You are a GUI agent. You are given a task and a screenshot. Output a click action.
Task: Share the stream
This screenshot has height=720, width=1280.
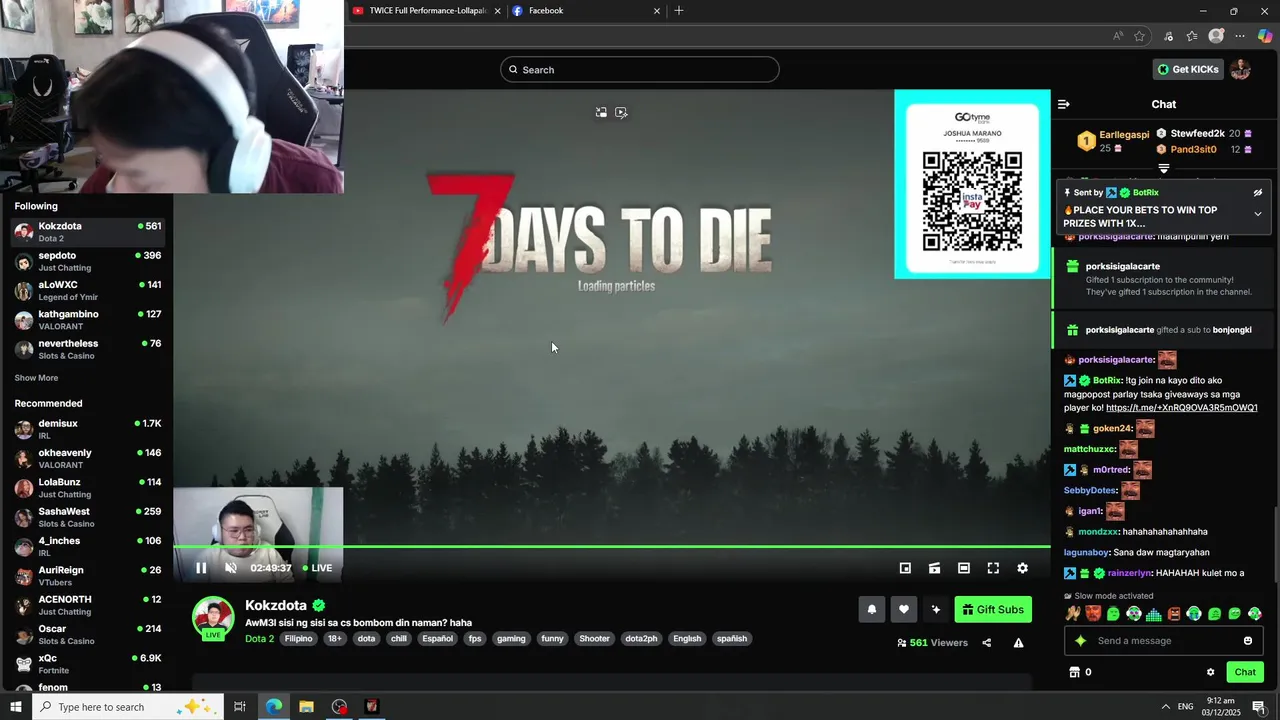pos(987,643)
